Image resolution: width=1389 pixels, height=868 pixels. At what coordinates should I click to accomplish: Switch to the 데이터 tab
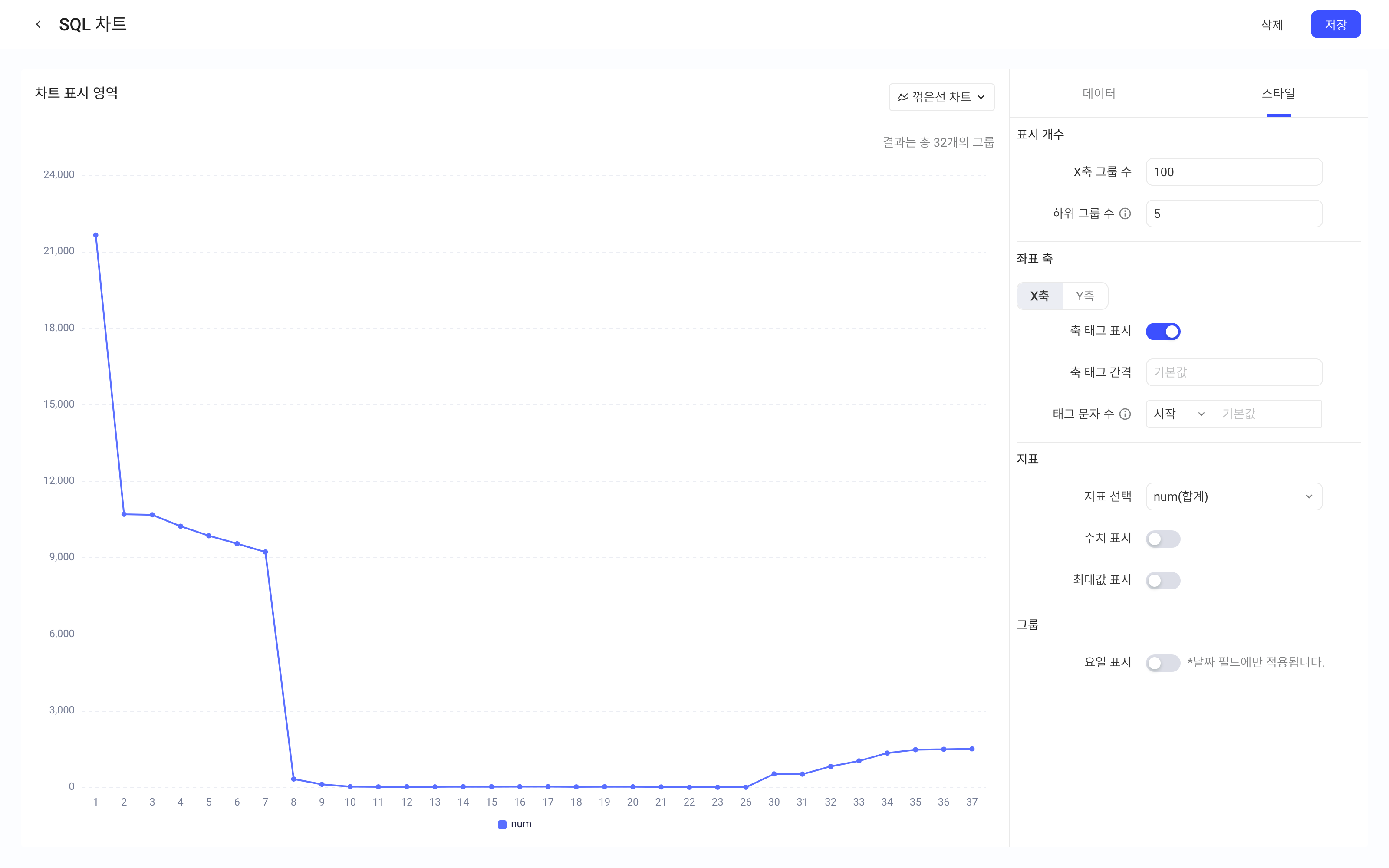(x=1099, y=94)
